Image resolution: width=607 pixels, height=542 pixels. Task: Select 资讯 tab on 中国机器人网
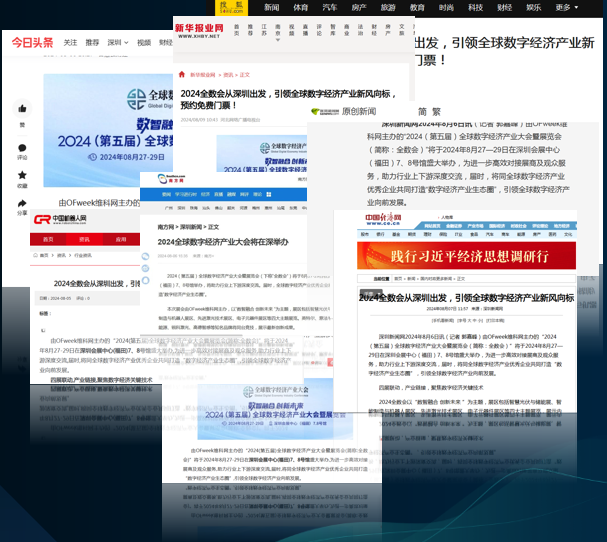point(84,239)
